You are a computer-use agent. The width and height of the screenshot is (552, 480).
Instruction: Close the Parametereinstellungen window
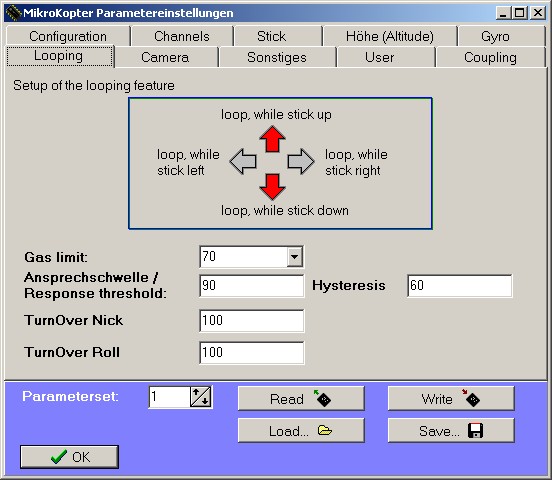coord(538,13)
